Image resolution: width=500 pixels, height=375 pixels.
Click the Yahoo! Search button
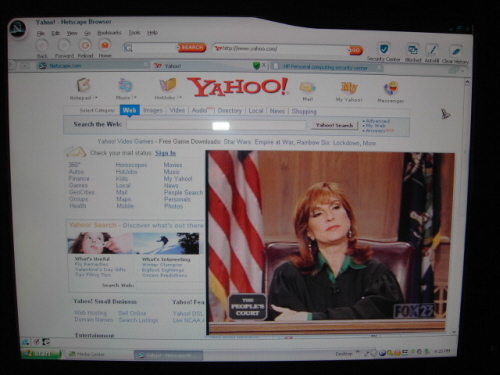(x=334, y=125)
